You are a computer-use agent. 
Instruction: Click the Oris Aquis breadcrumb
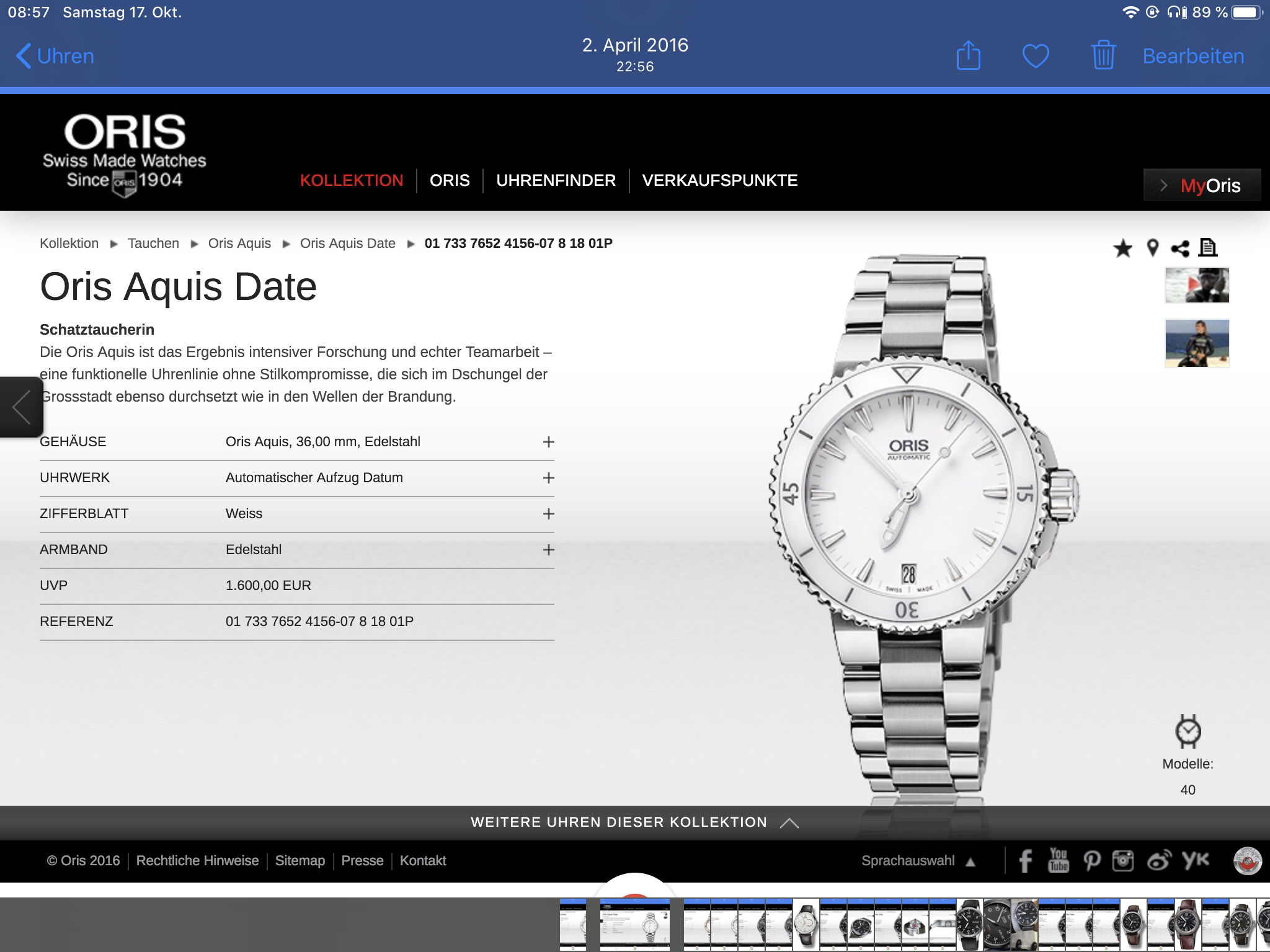click(x=239, y=243)
